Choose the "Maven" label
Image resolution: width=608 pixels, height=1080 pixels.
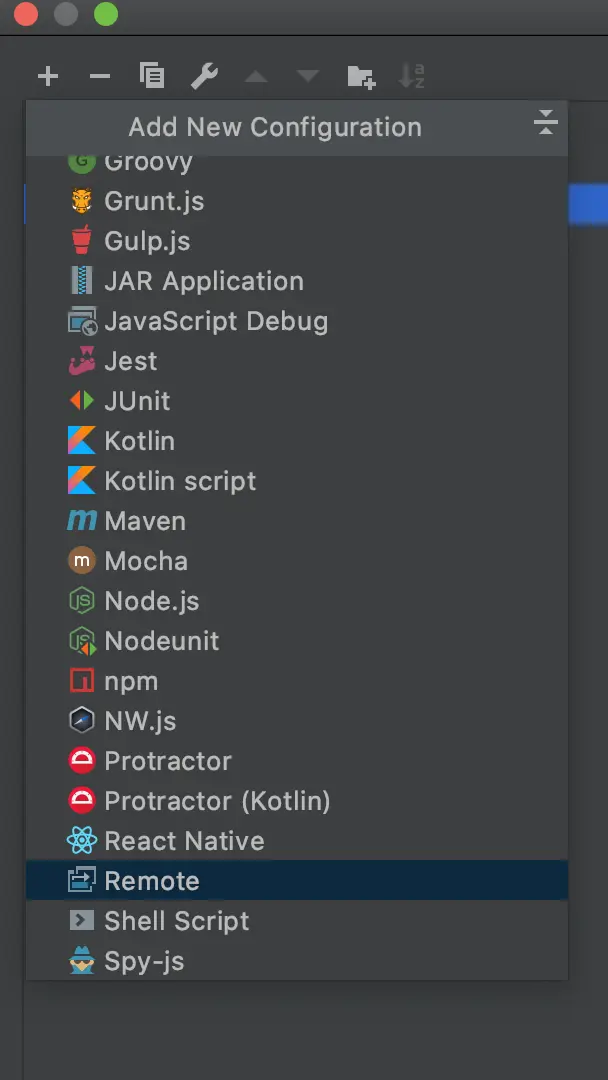point(145,521)
